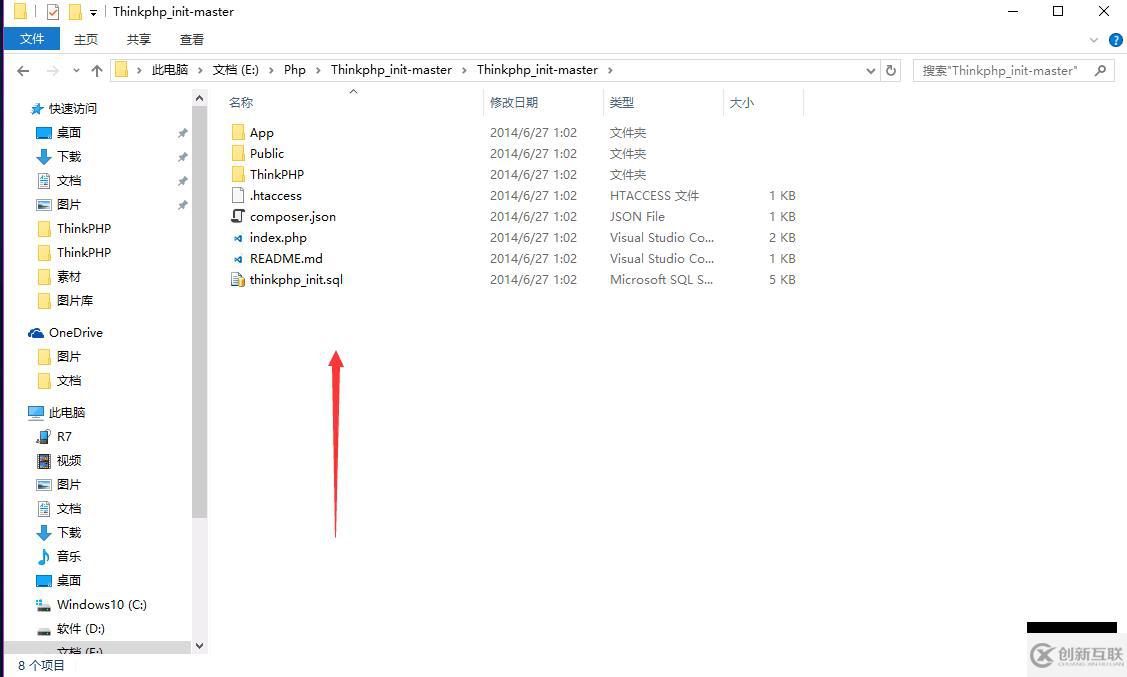Viewport: 1127px width, 677px height.
Task: Click the sidebar vertical scrollbar thumb
Action: click(x=200, y=312)
